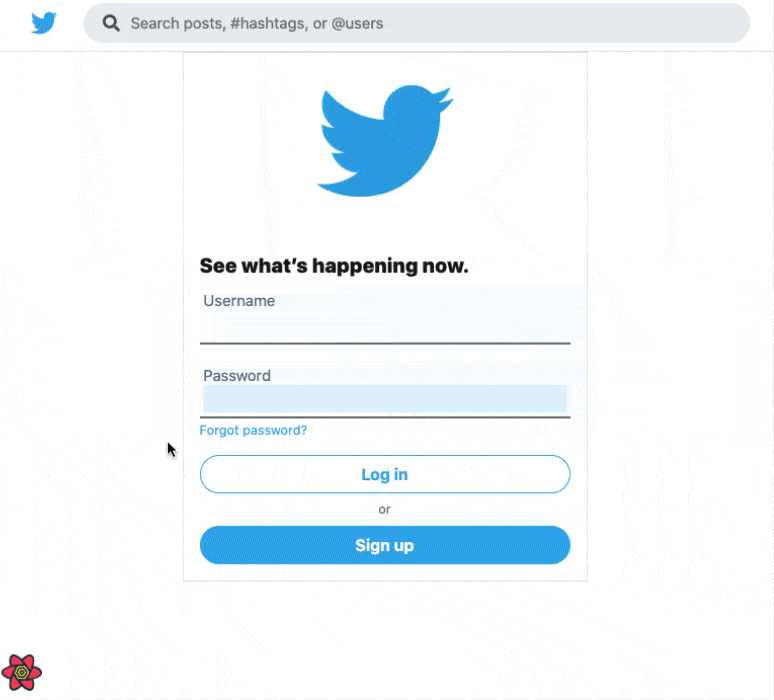Click the "See what's happening now." heading
The width and height of the screenshot is (774, 700).
tap(334, 266)
